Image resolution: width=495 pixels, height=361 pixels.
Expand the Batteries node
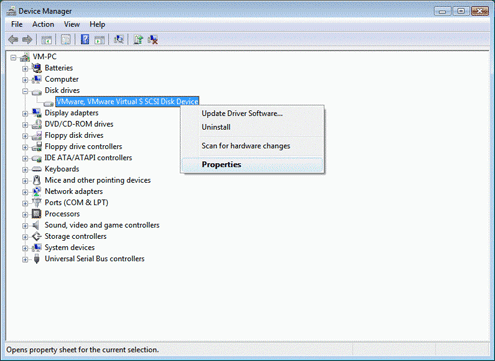25,69
